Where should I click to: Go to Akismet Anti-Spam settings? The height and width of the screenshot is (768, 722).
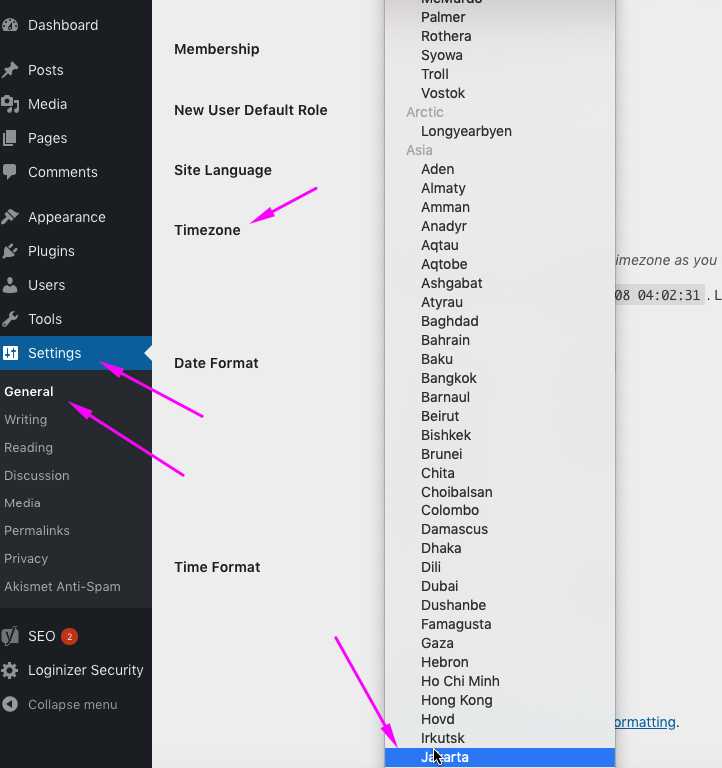click(62, 586)
